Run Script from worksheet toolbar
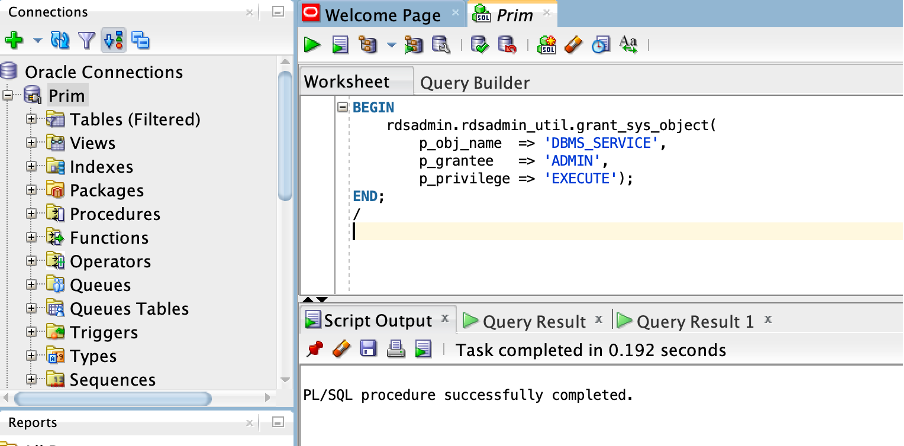904x446 pixels. (x=340, y=44)
